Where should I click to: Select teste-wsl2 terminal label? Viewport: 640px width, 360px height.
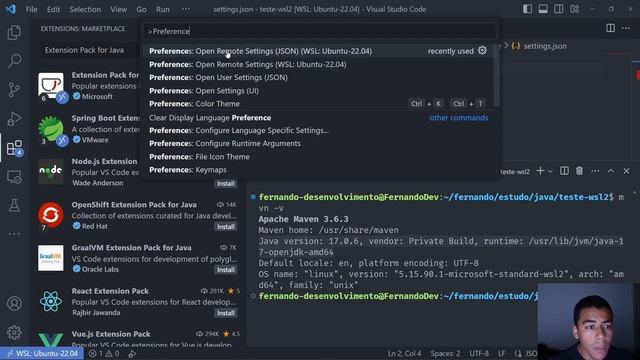click(515, 171)
